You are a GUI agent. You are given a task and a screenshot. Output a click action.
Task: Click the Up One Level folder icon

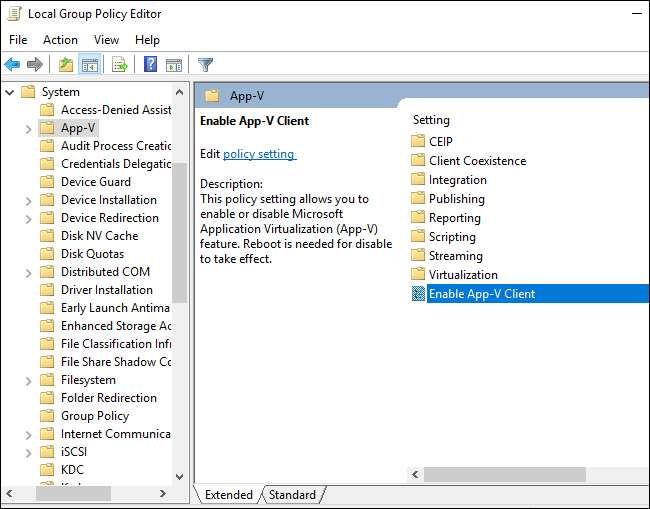pyautogui.click(x=65, y=65)
